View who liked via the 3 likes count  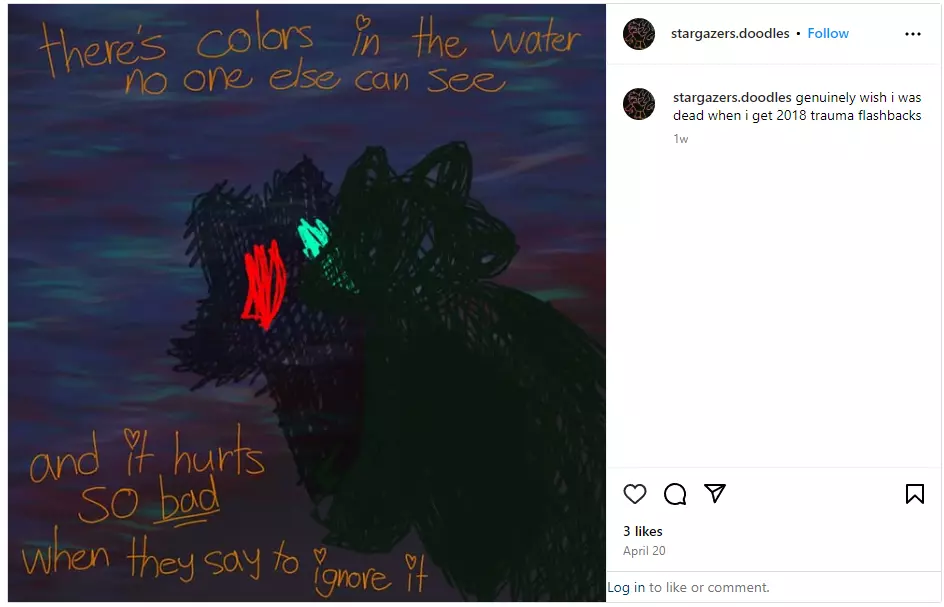[642, 531]
